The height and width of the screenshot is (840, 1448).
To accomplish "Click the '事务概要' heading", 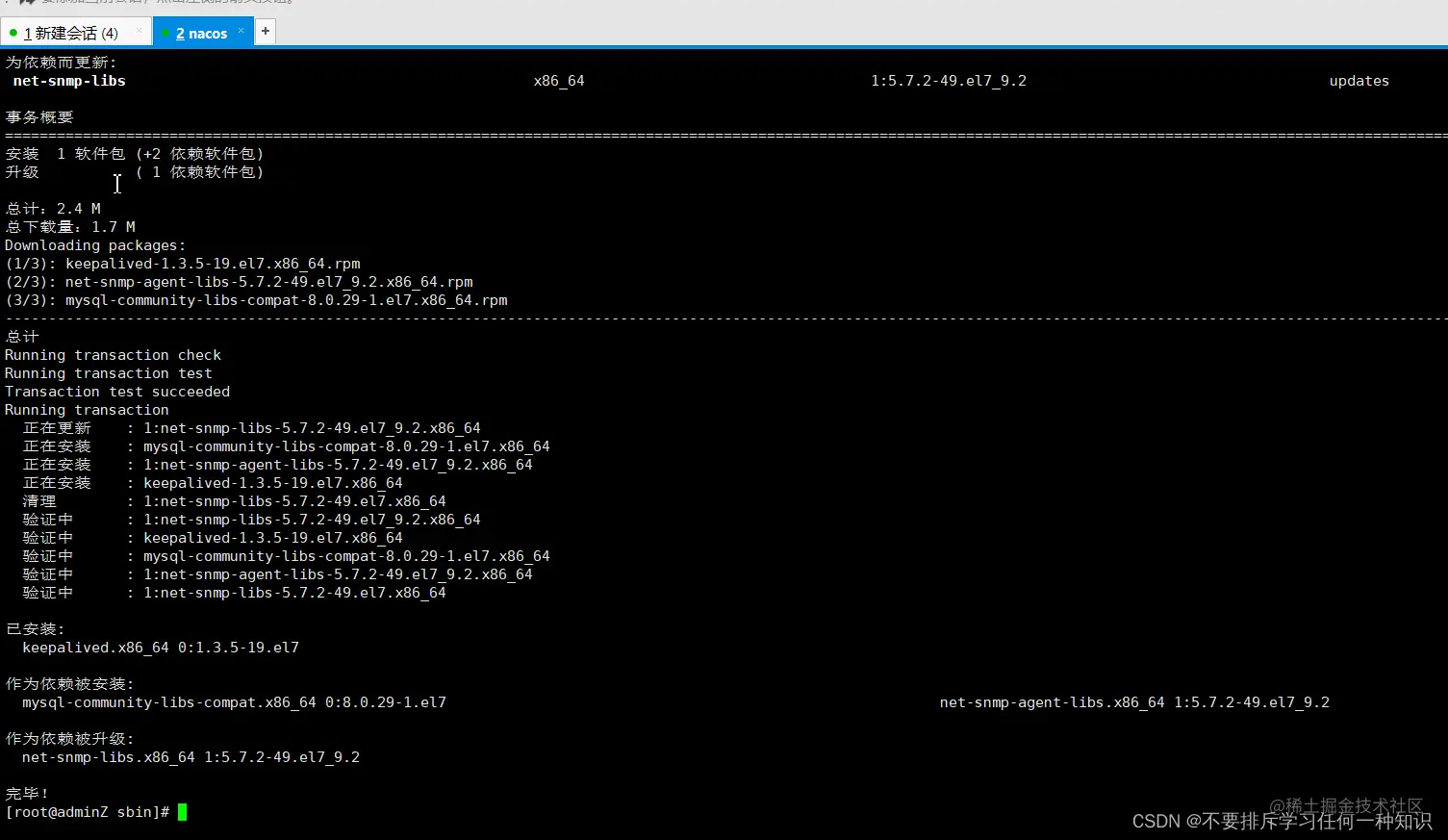I will [39, 117].
